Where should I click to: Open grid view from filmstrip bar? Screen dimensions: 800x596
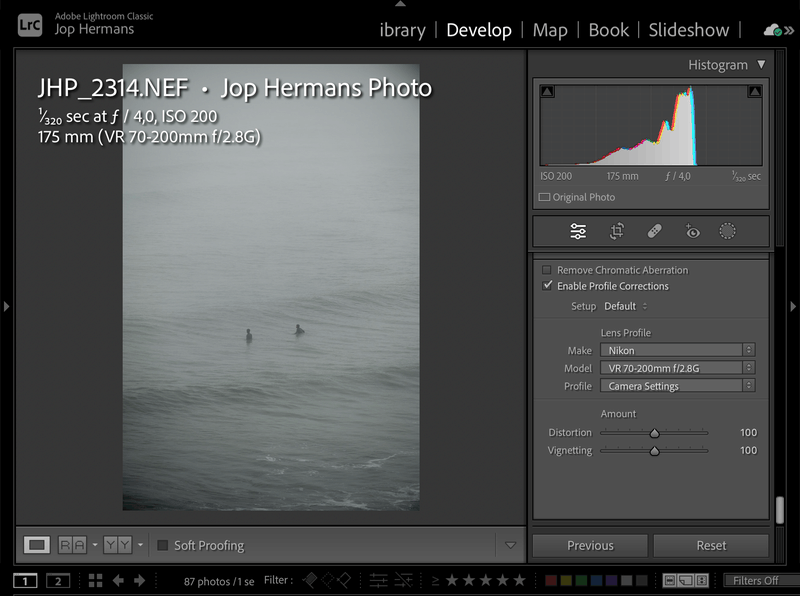(x=95, y=580)
